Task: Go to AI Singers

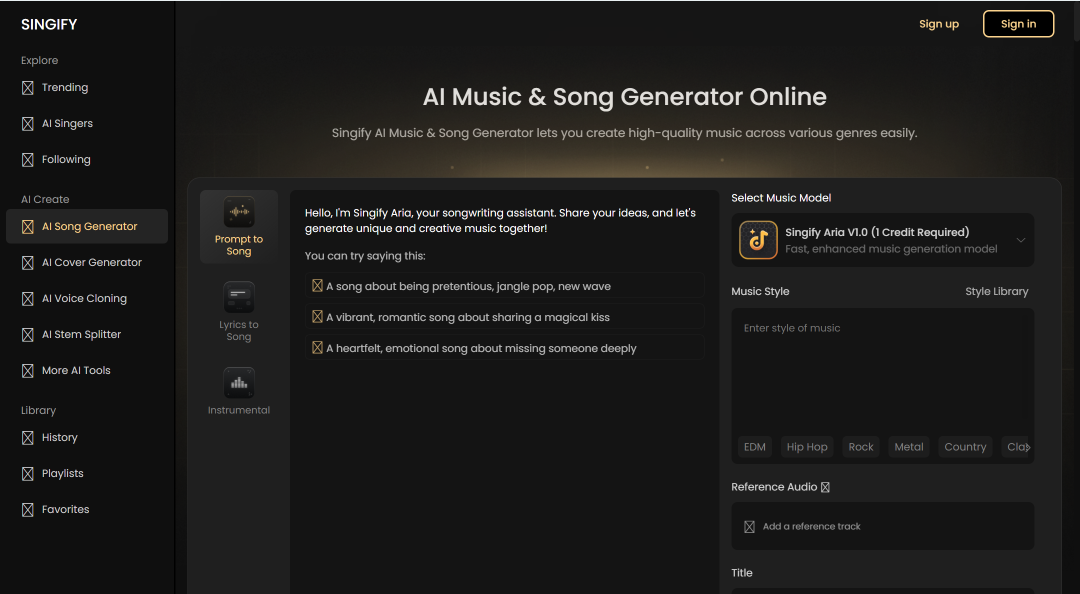Action: coord(67,123)
